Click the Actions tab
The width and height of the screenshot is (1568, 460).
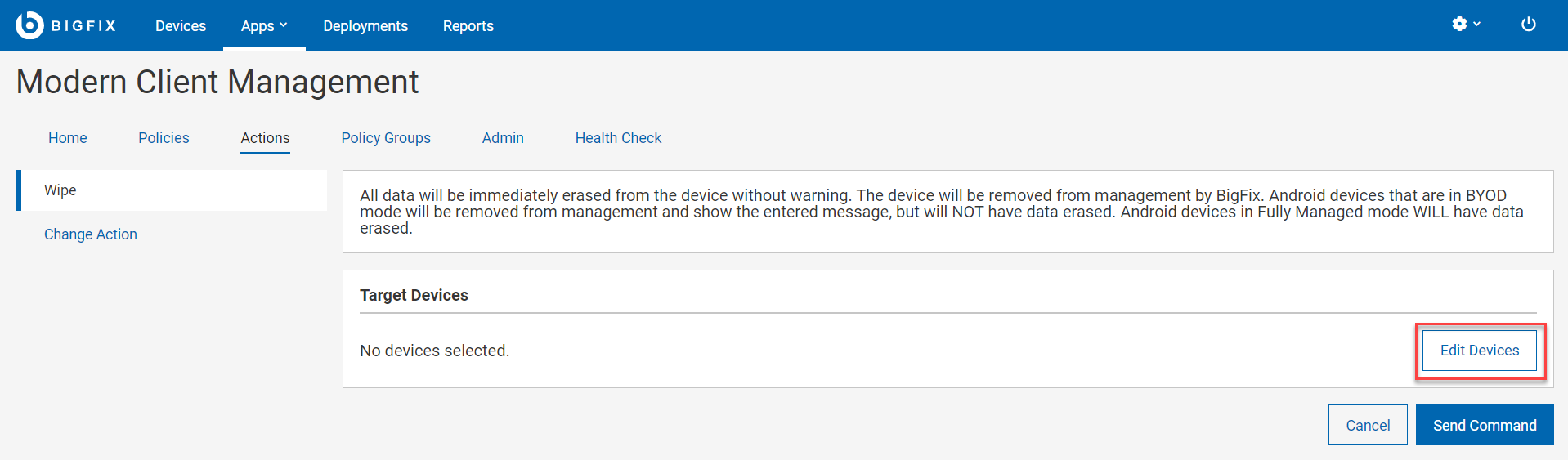pos(265,138)
